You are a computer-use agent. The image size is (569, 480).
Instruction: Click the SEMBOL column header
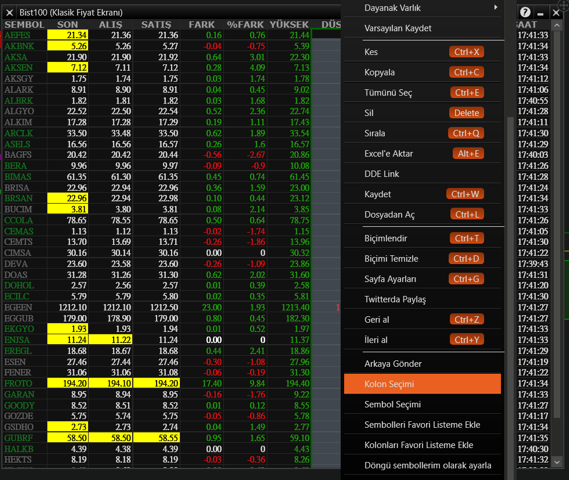coord(24,24)
